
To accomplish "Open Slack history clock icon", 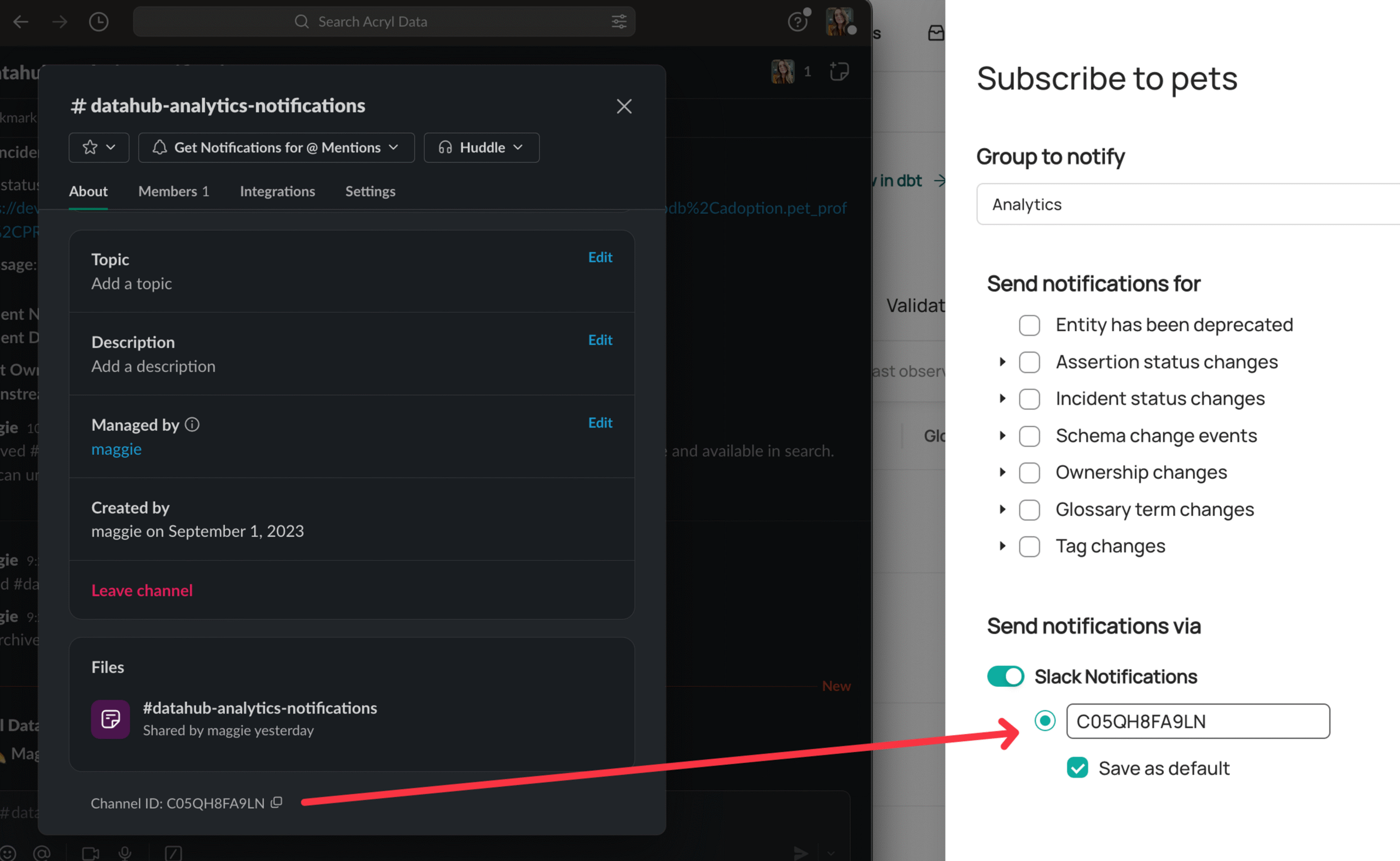I will [98, 22].
